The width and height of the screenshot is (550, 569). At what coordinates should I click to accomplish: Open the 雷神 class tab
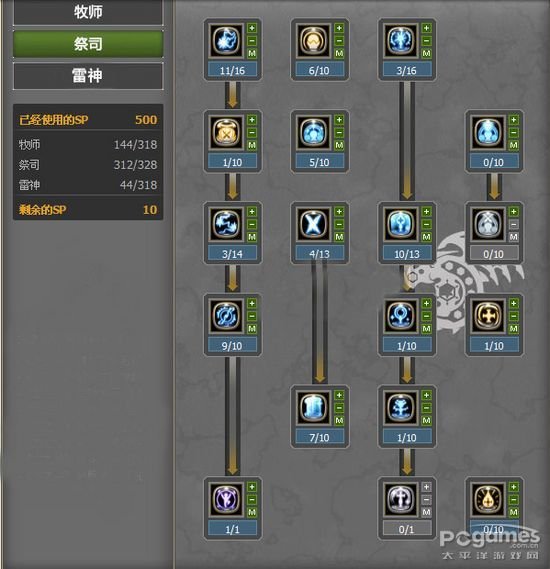tap(88, 76)
